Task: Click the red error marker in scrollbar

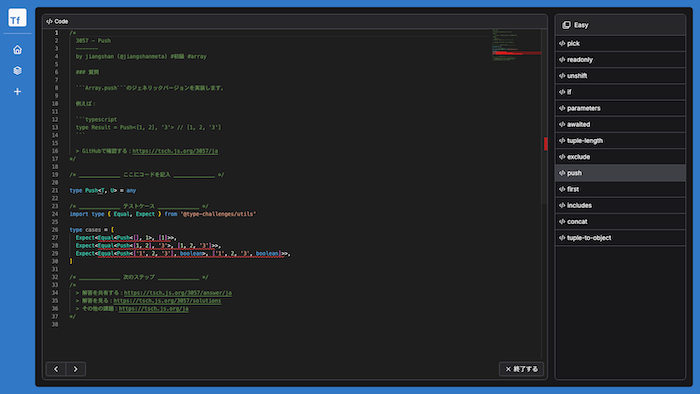Action: point(546,144)
